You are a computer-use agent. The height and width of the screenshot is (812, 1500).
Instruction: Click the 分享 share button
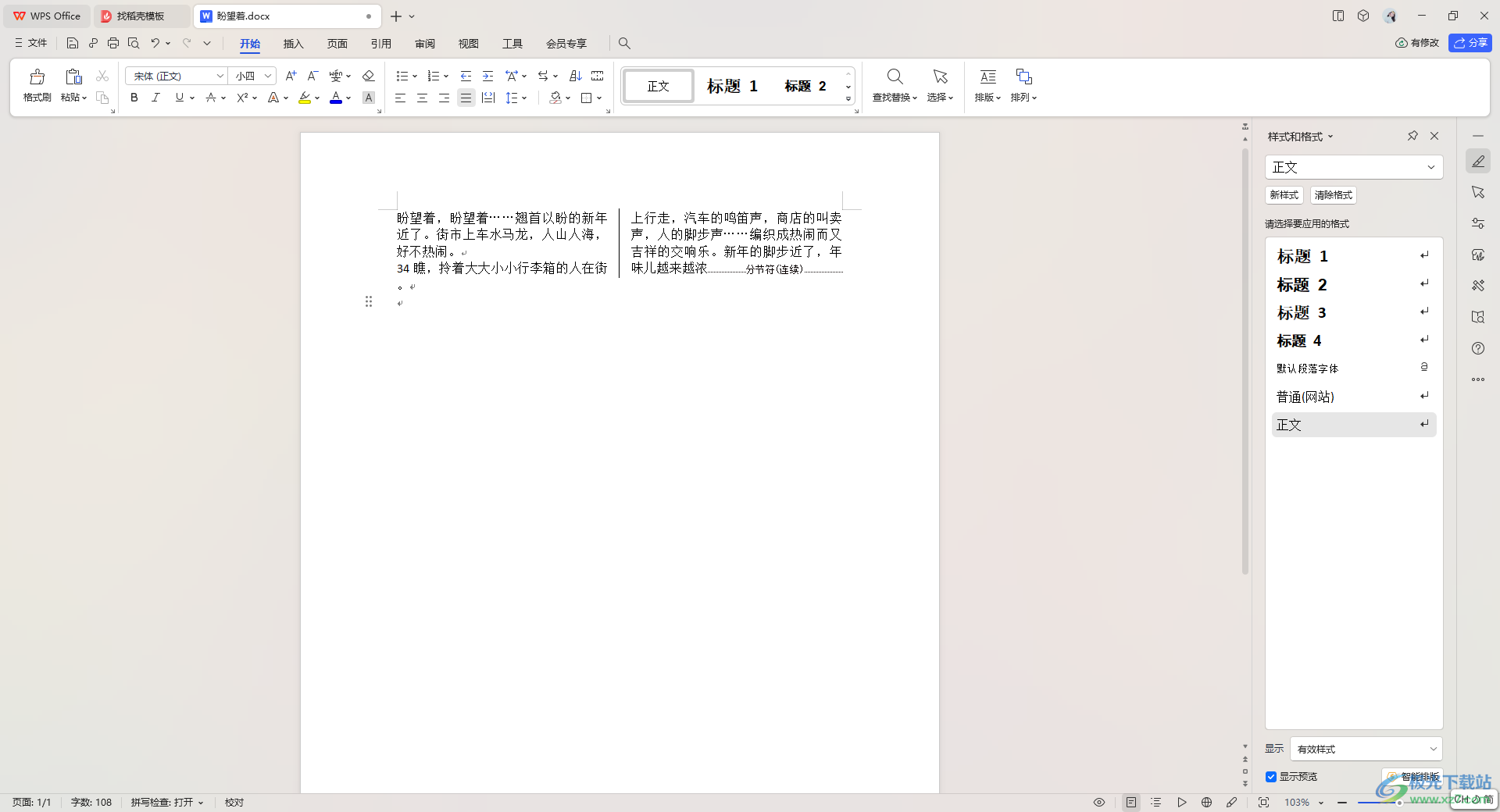(x=1470, y=43)
